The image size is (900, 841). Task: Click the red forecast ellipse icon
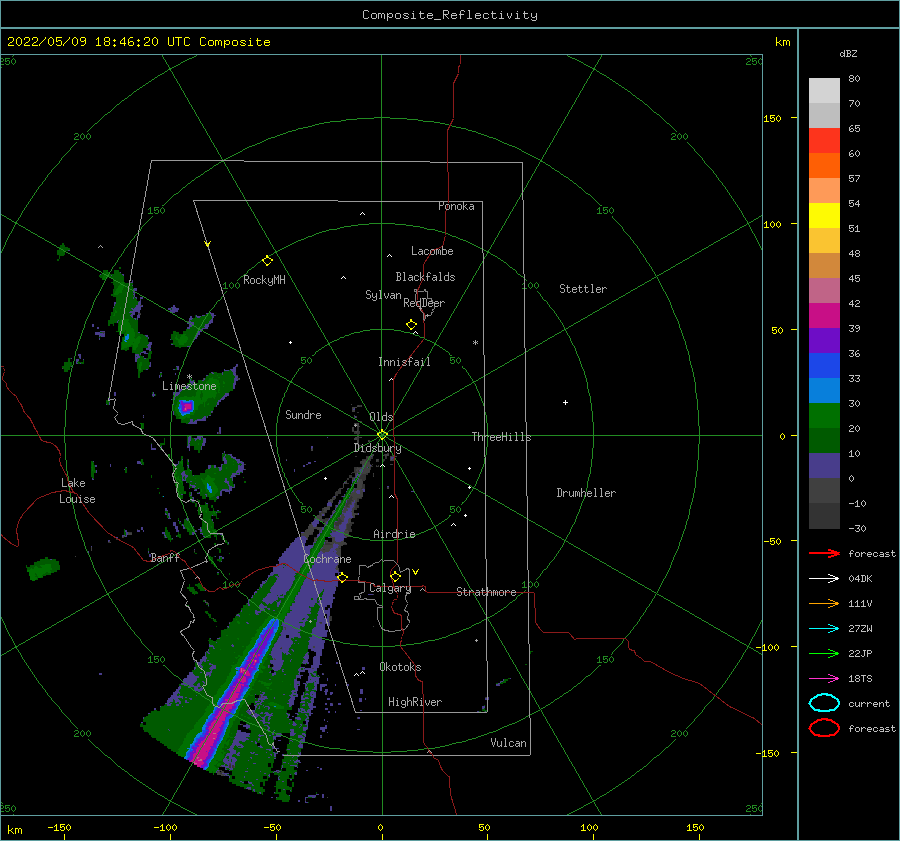tap(824, 728)
